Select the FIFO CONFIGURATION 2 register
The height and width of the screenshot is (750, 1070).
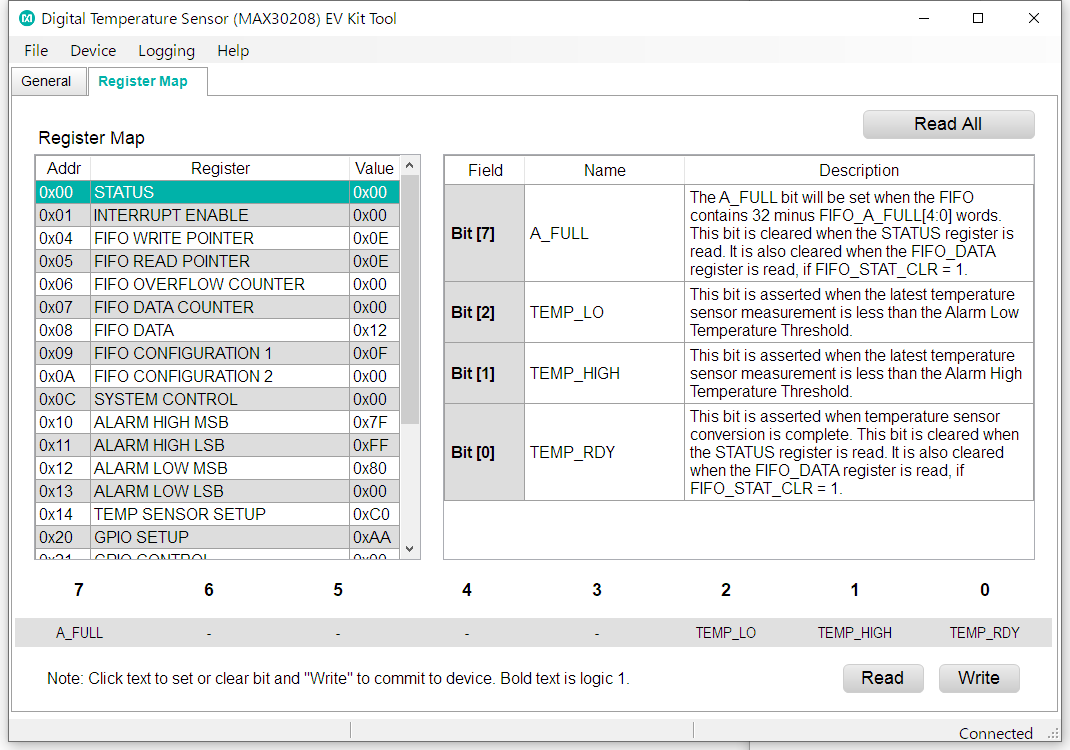coord(217,377)
